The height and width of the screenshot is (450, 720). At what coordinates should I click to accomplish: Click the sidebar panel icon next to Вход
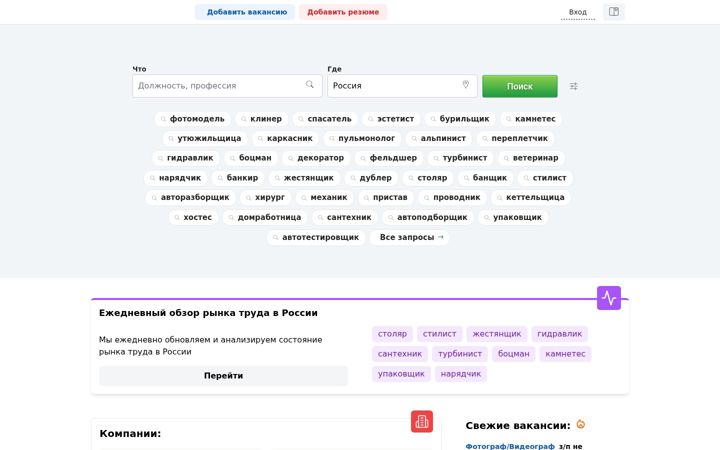click(613, 12)
